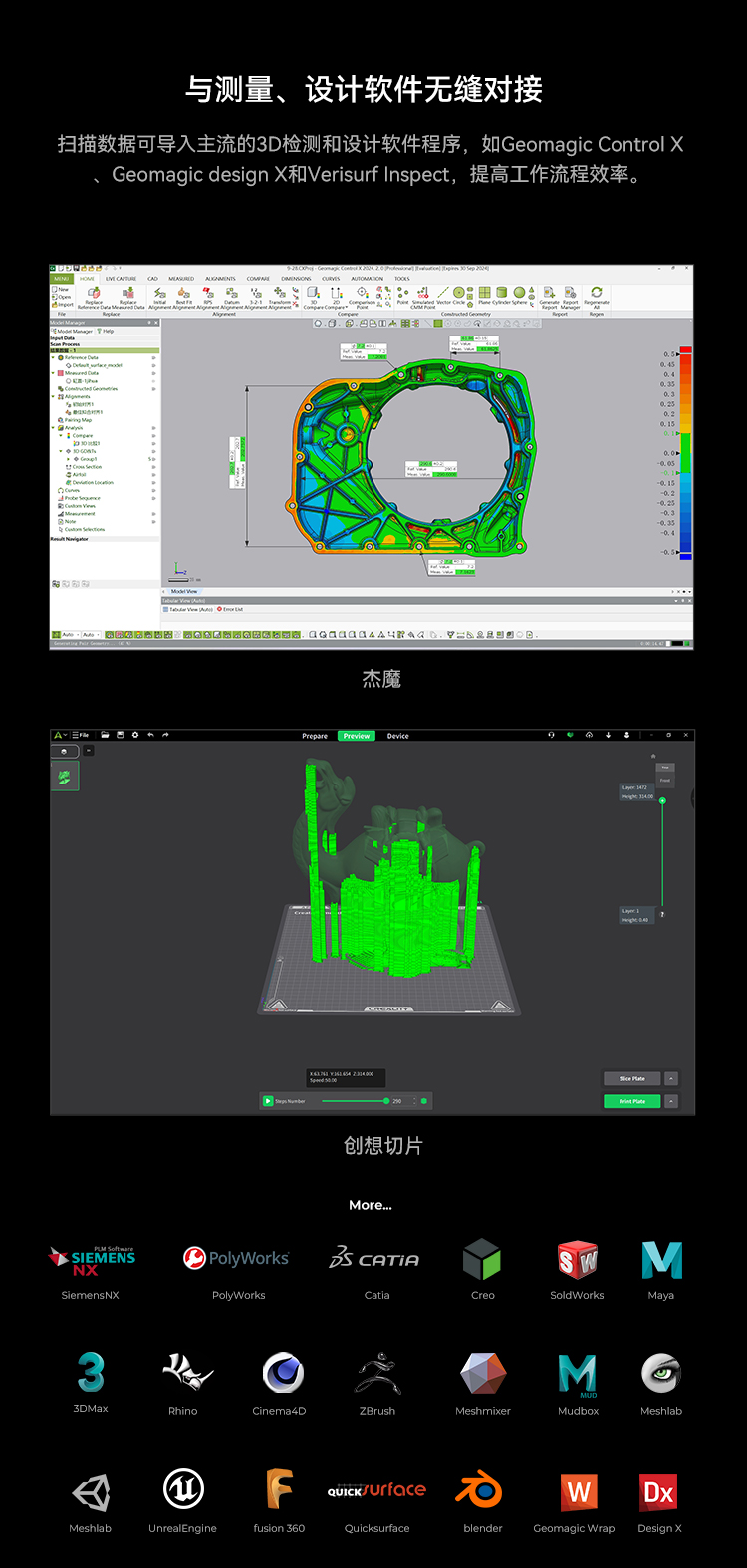The height and width of the screenshot is (1568, 747).
Task: Collapse the Analysis tree node
Action: click(54, 428)
